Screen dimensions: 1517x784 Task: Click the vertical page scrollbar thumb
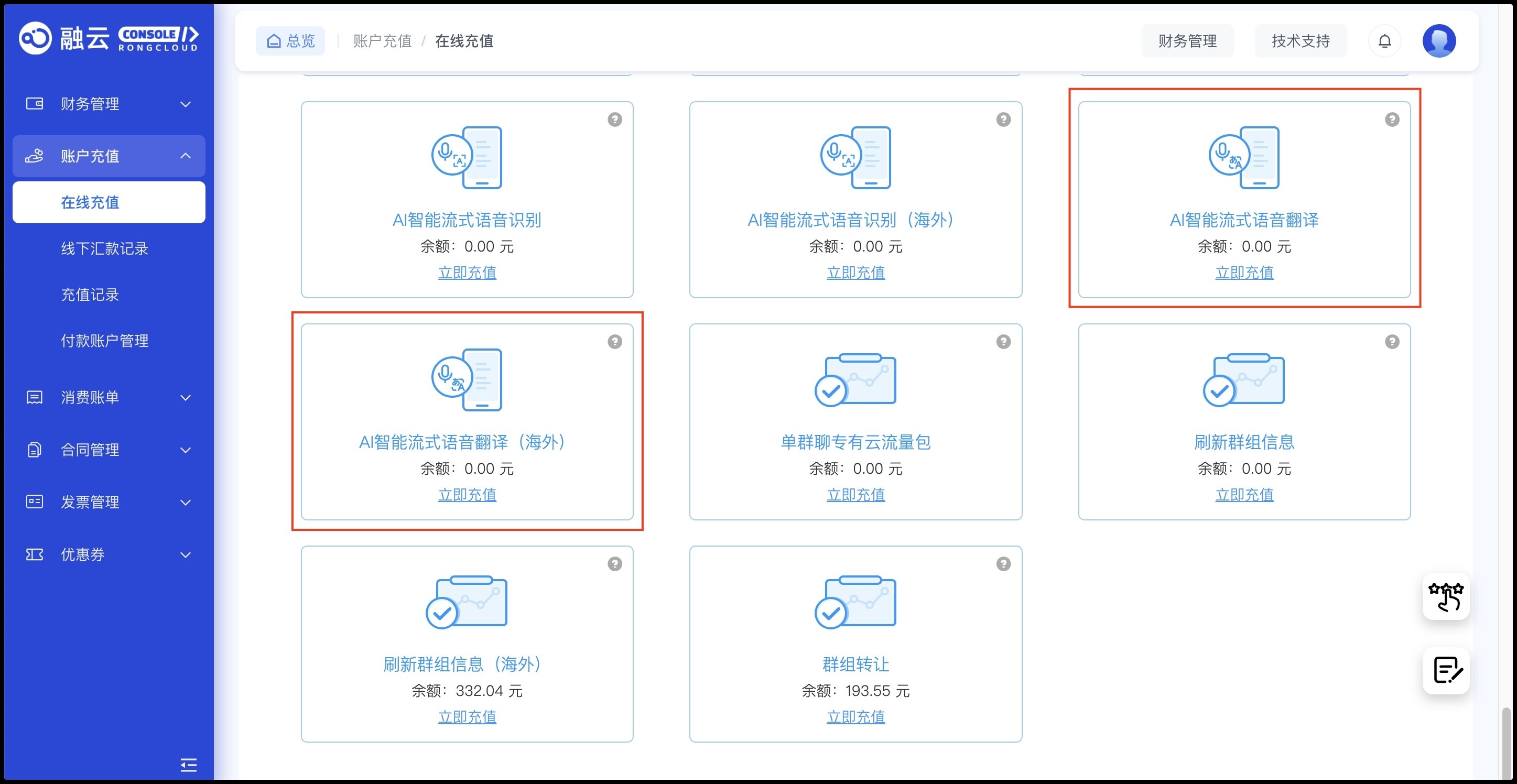point(1506,742)
